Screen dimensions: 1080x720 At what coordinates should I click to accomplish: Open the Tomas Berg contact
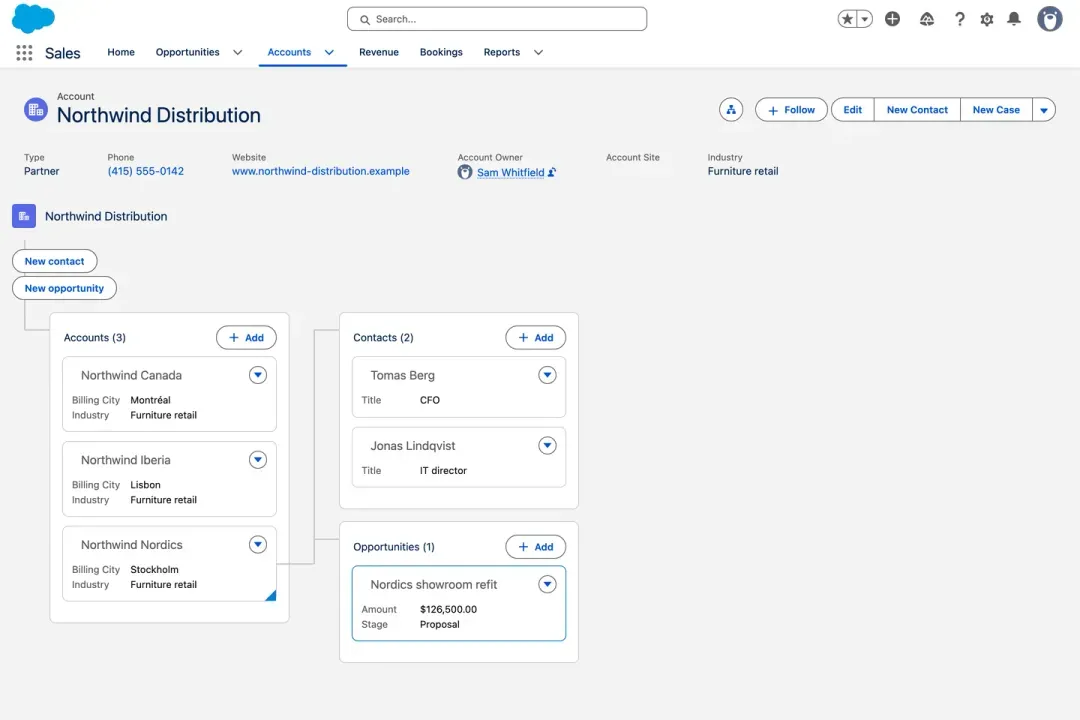click(402, 376)
